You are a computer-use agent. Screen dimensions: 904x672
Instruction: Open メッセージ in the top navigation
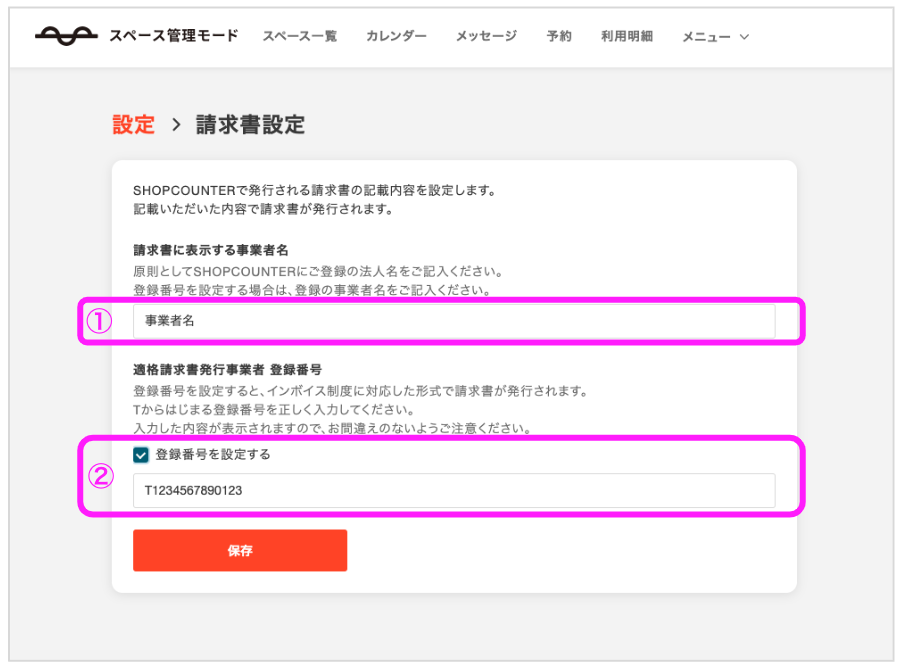click(x=487, y=36)
